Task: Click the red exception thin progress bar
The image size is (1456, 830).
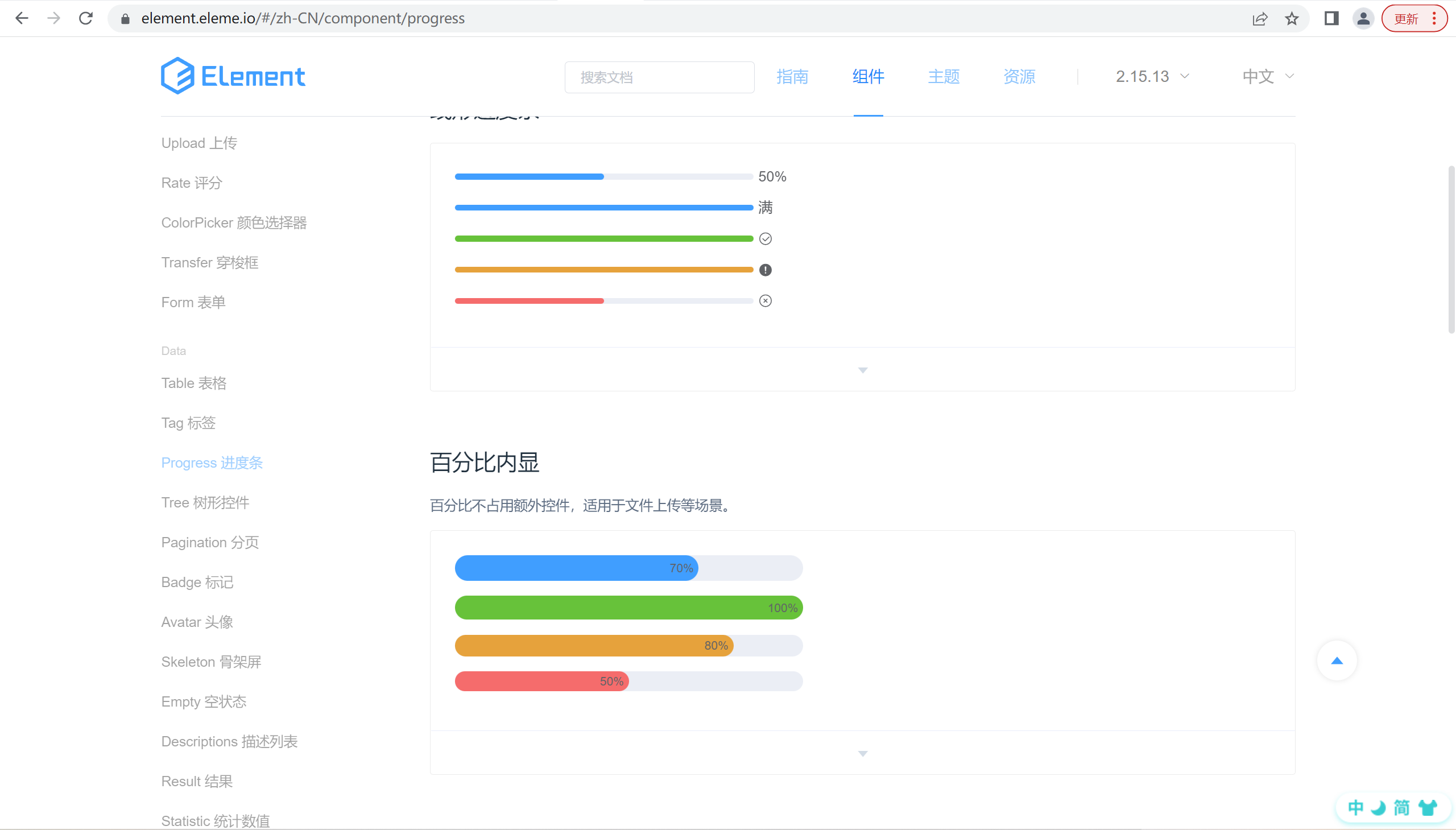Action: pyautogui.click(x=603, y=301)
